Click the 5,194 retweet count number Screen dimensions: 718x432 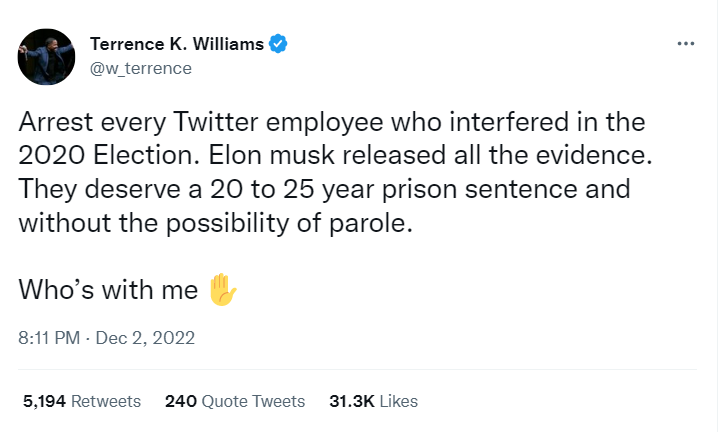(x=44, y=401)
